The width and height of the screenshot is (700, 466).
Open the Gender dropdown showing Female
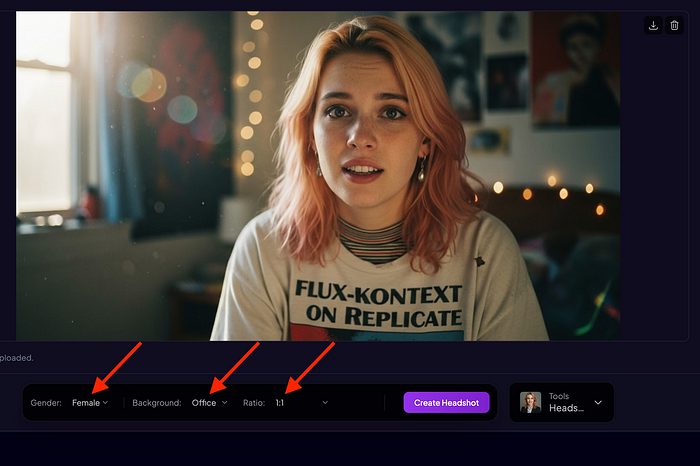tap(90, 403)
